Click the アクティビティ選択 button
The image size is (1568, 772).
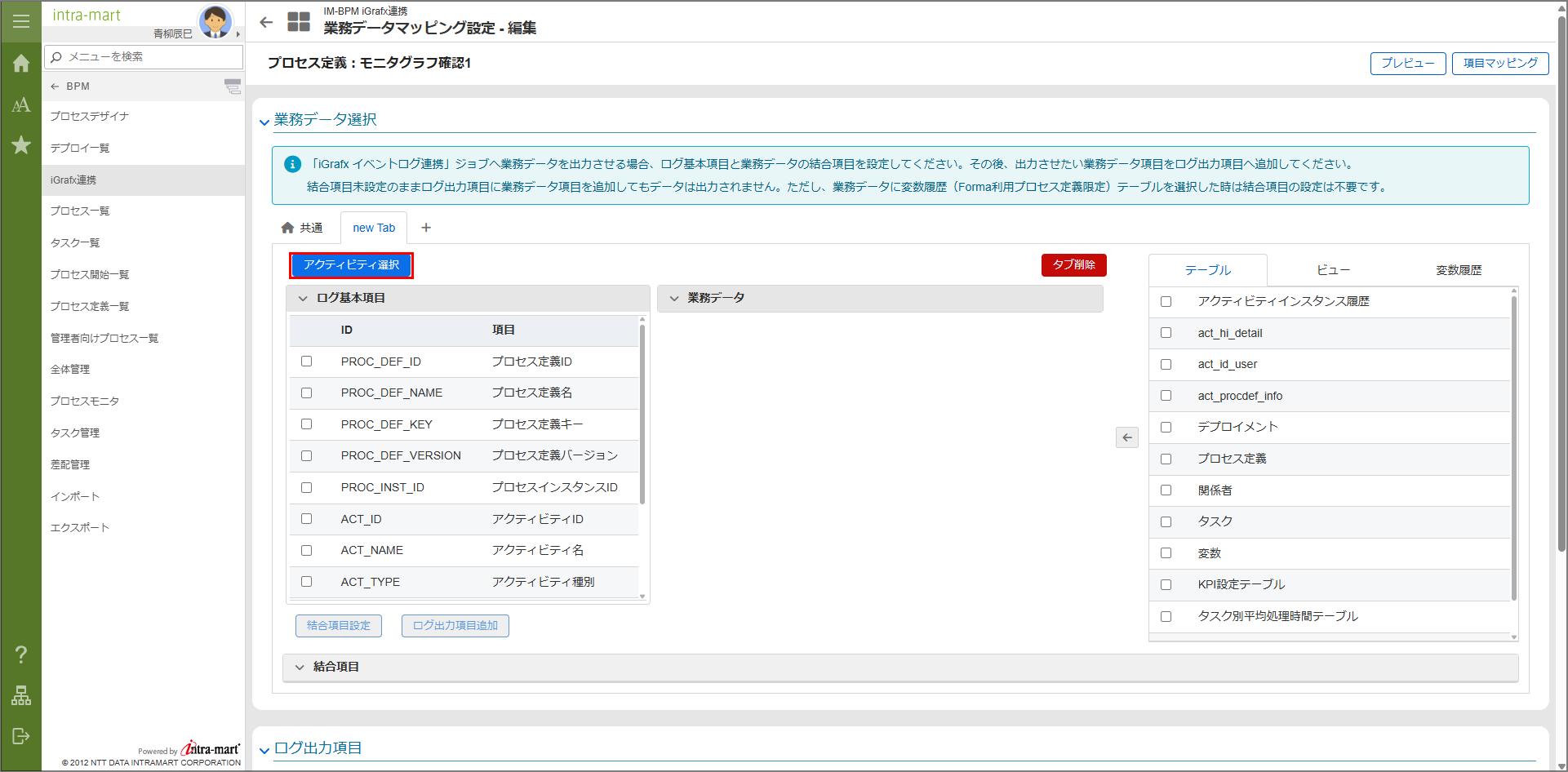[351, 265]
